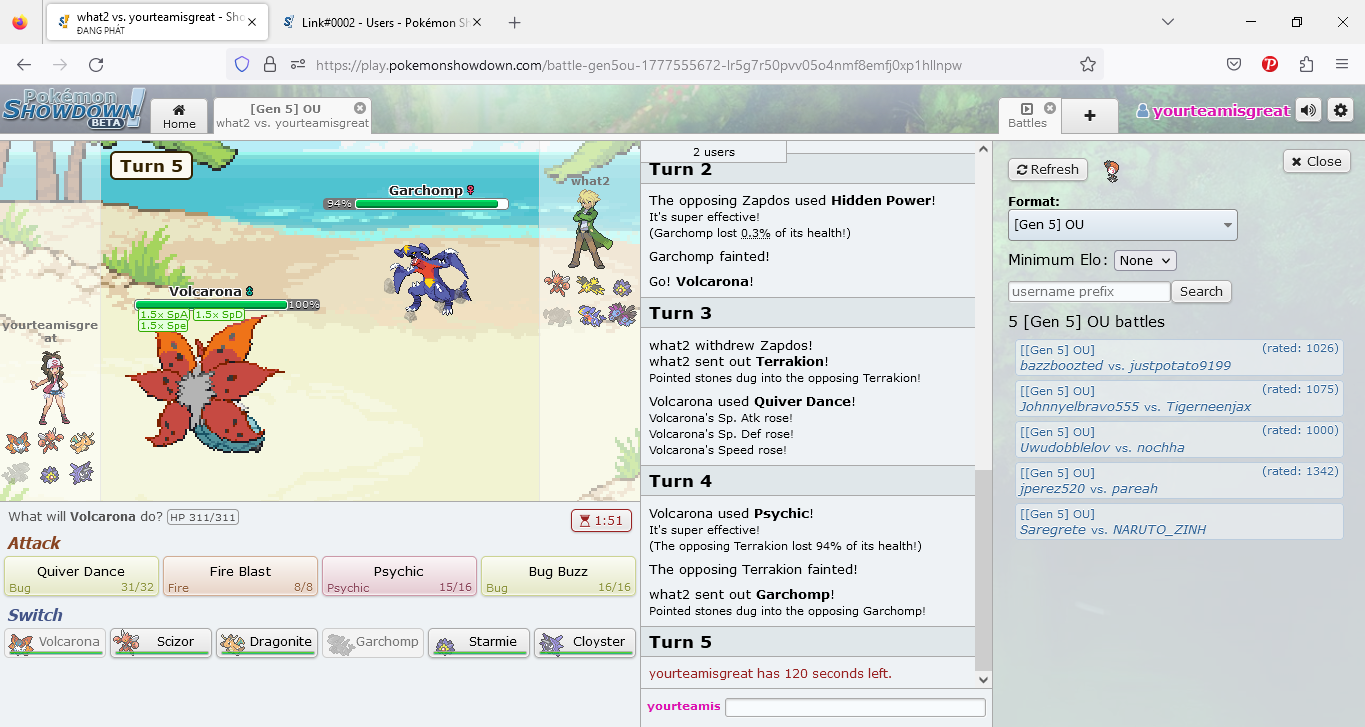Open the Format dropdown showing [Gen 5] OU
The height and width of the screenshot is (727, 1365).
click(1123, 225)
